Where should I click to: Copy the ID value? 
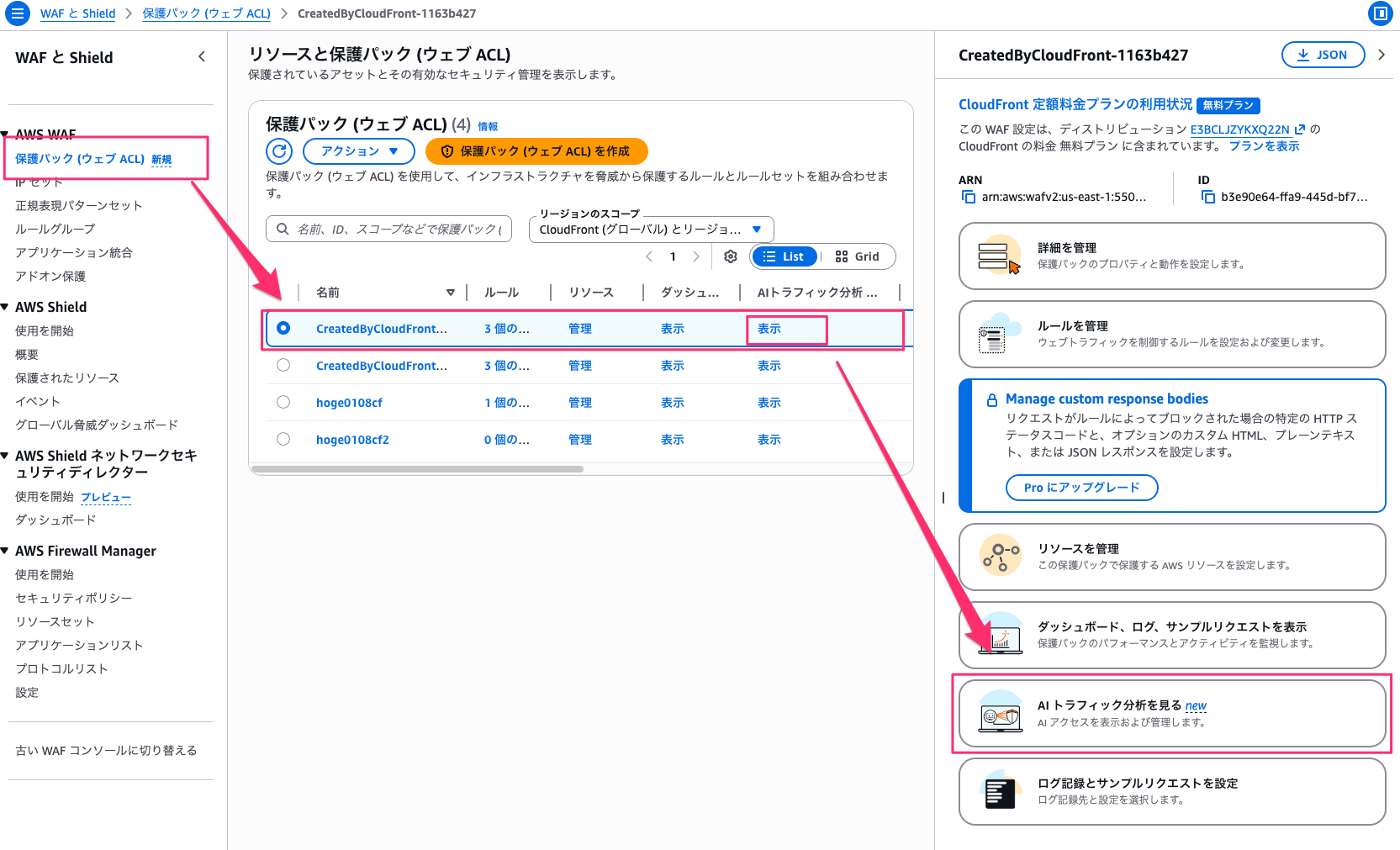coord(1208,197)
